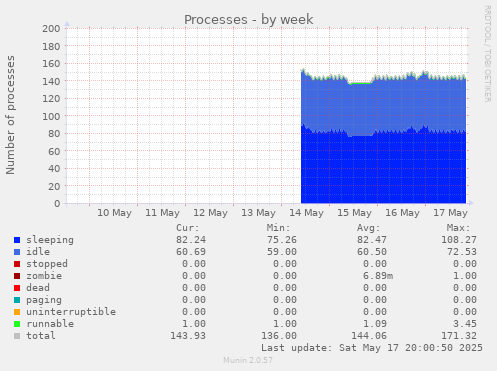
Task: Click idle average value 60.50
Action: coord(372,252)
